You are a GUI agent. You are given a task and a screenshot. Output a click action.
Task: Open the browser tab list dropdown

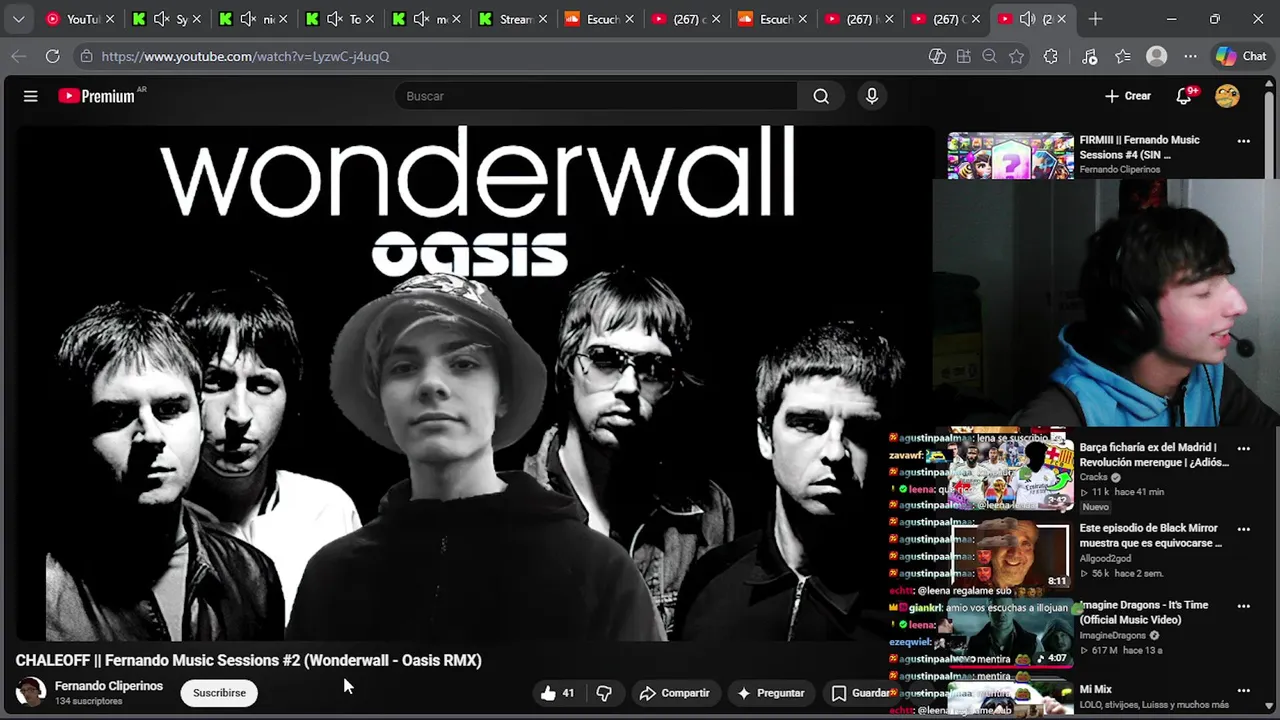(x=18, y=19)
